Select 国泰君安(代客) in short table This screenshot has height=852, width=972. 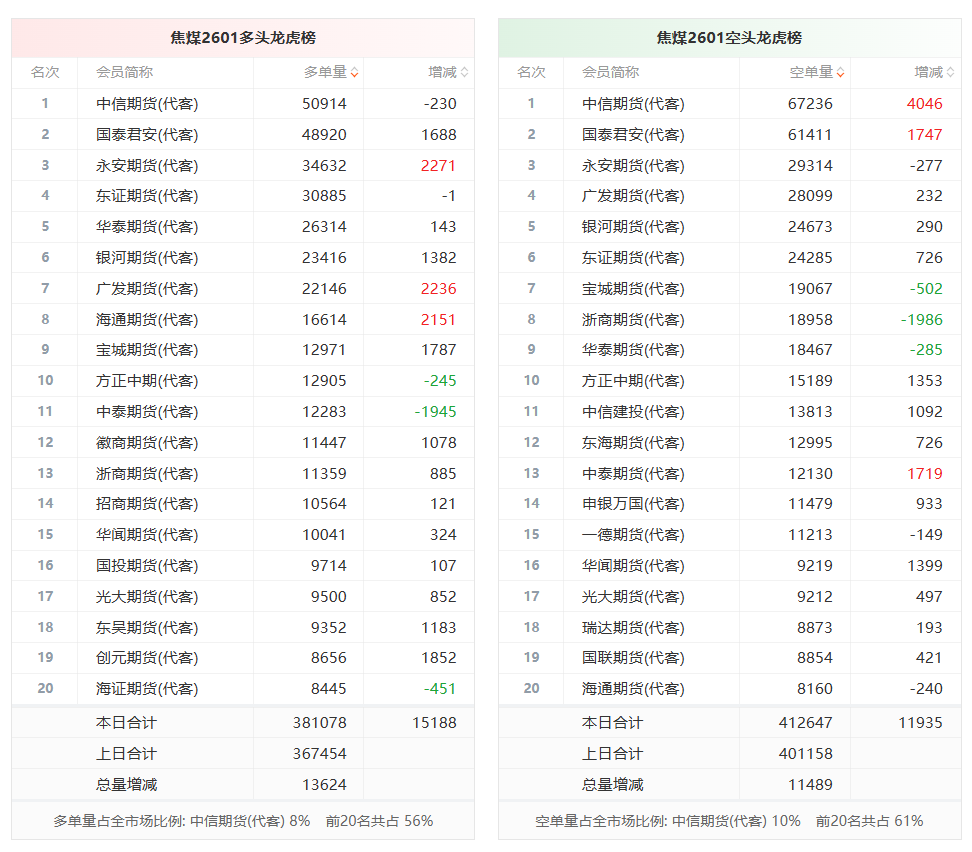click(633, 135)
